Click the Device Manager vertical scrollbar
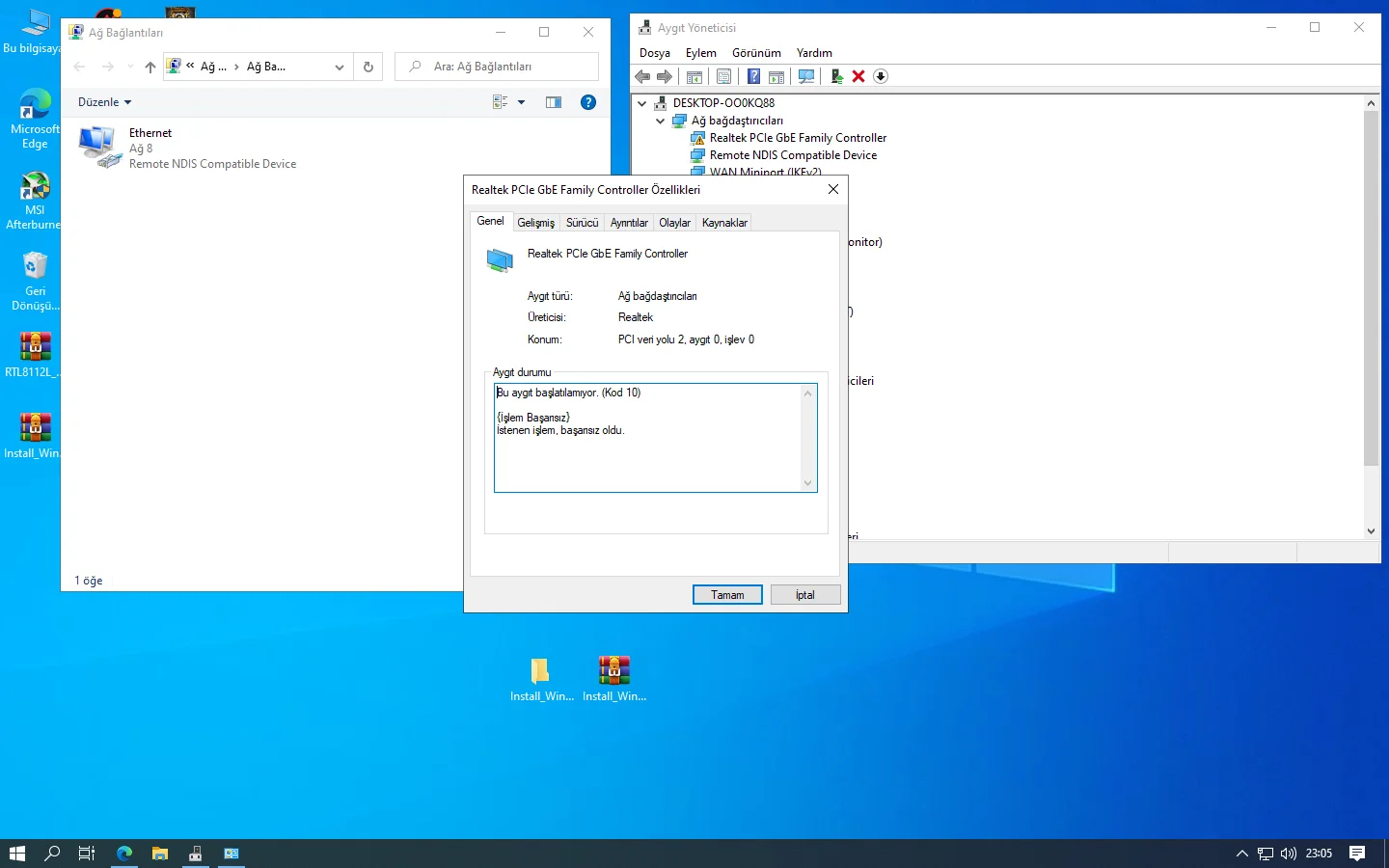This screenshot has height=868, width=1389. tap(1371, 289)
